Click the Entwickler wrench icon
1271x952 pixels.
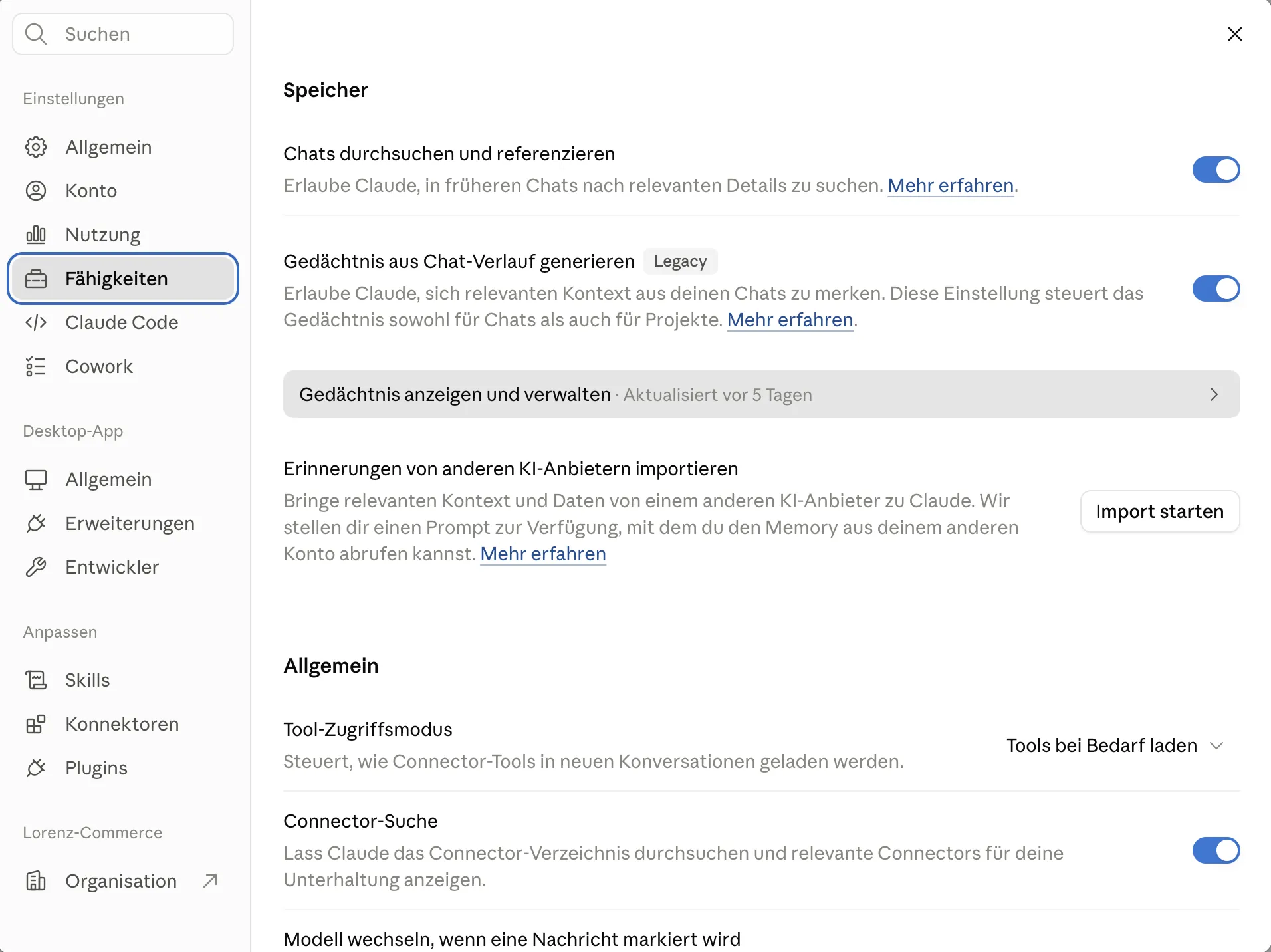click(36, 567)
